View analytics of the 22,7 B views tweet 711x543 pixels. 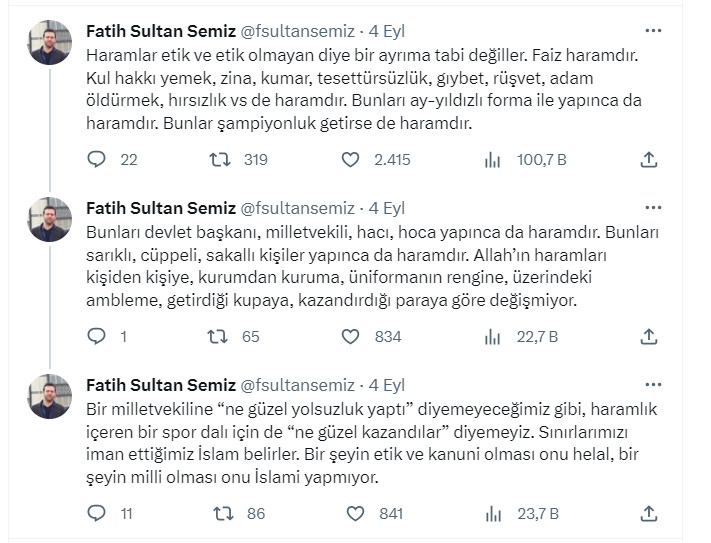click(x=492, y=336)
